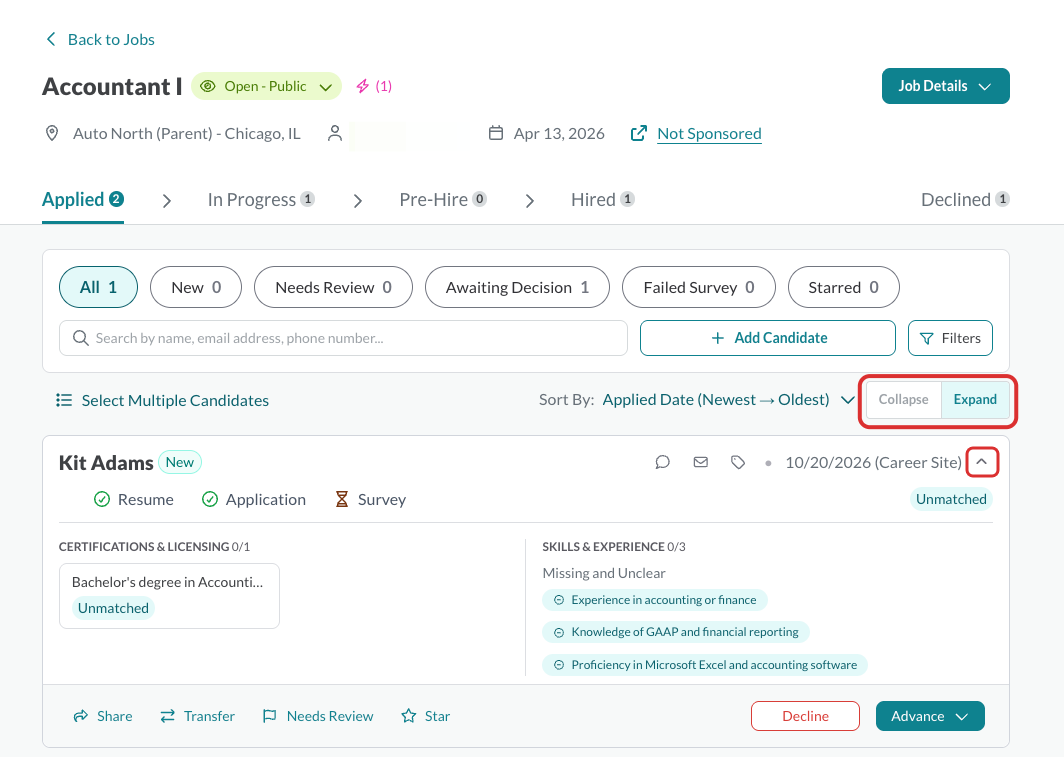Click the Survey hourglass icon

[x=342, y=499]
